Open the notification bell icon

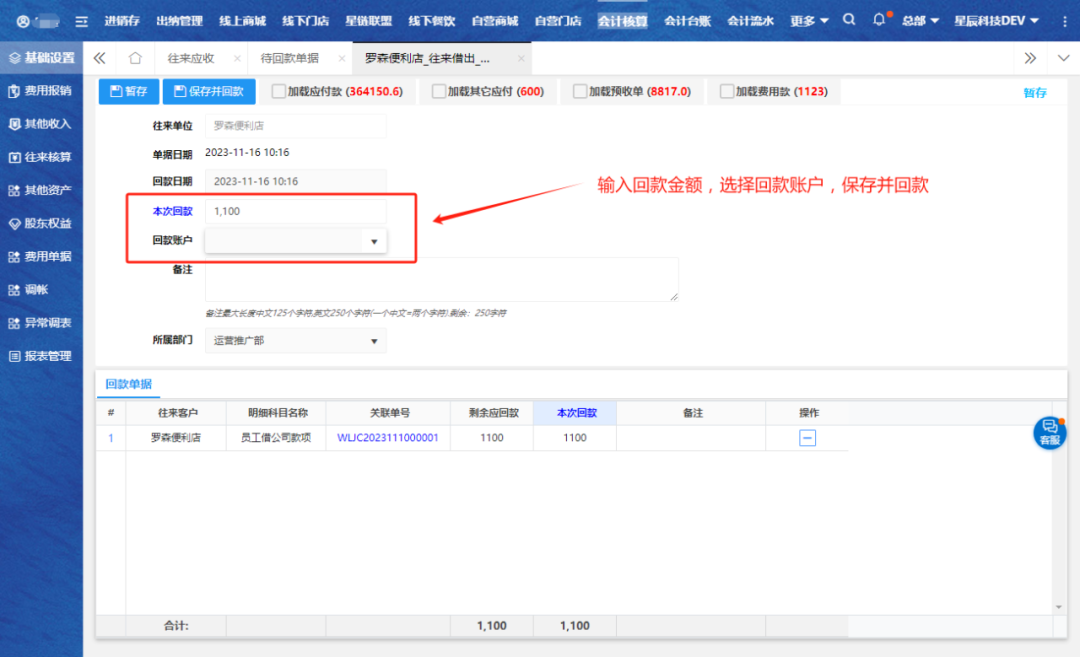[x=879, y=20]
